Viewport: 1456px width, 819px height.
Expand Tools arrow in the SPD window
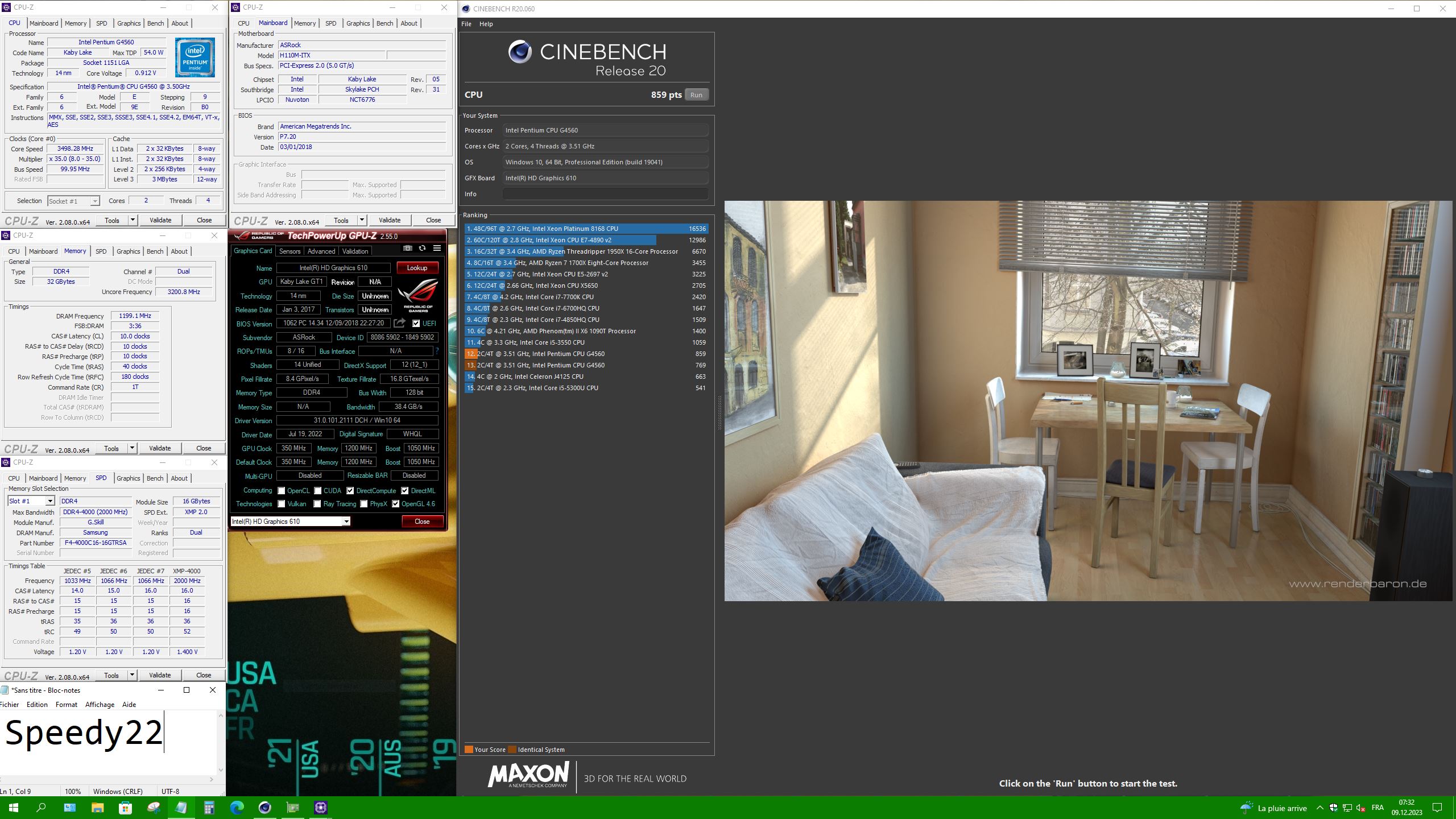pyautogui.click(x=132, y=675)
